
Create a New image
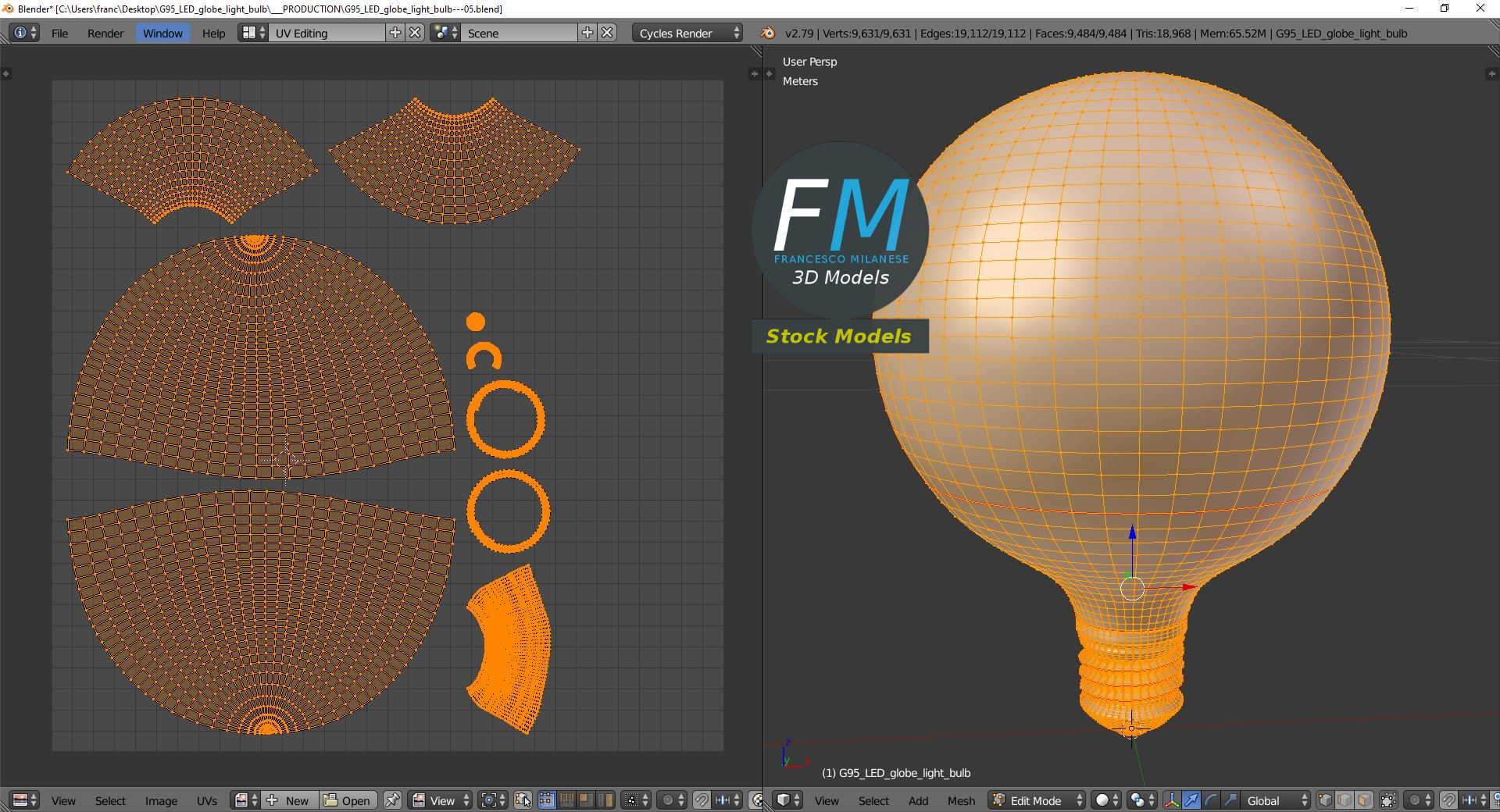point(290,800)
